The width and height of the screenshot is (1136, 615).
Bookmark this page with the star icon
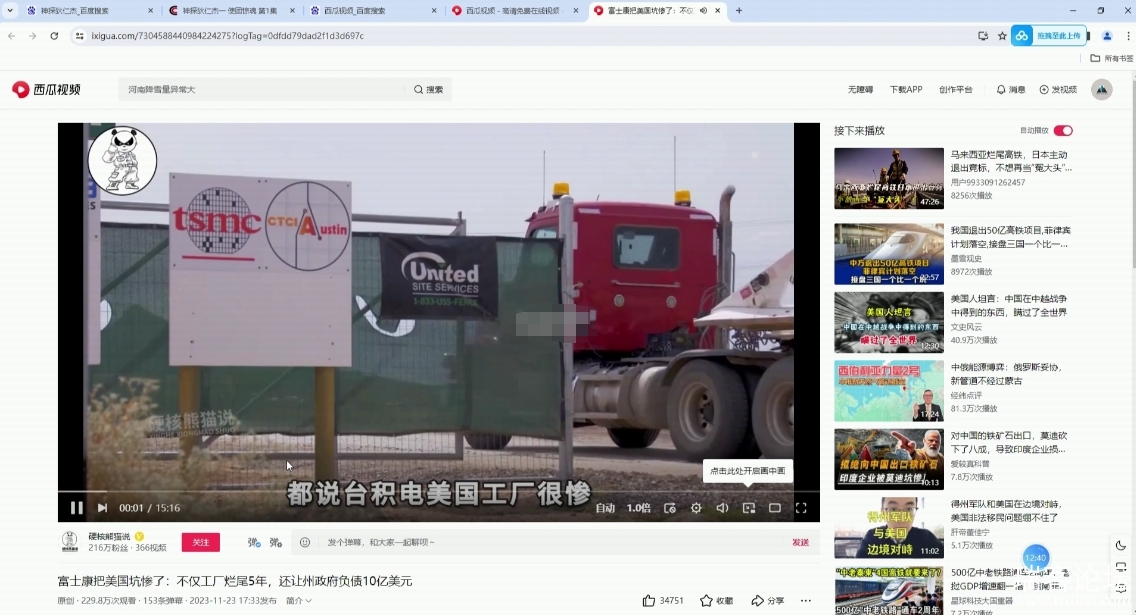pos(1002,35)
